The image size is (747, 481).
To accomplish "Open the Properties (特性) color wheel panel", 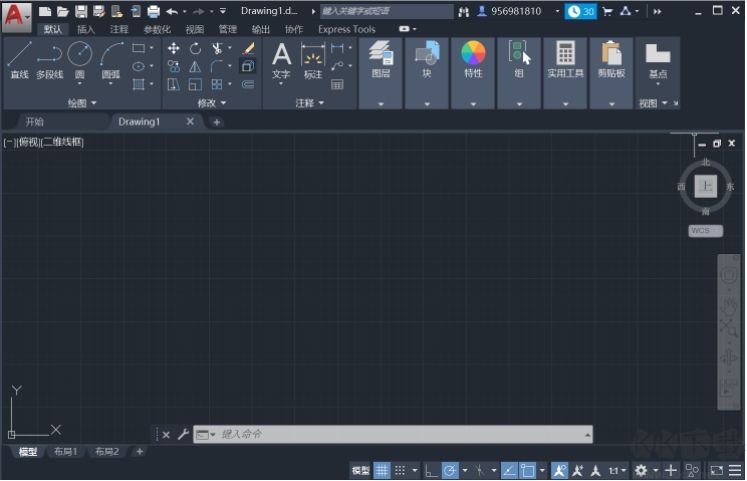I will pyautogui.click(x=473, y=58).
